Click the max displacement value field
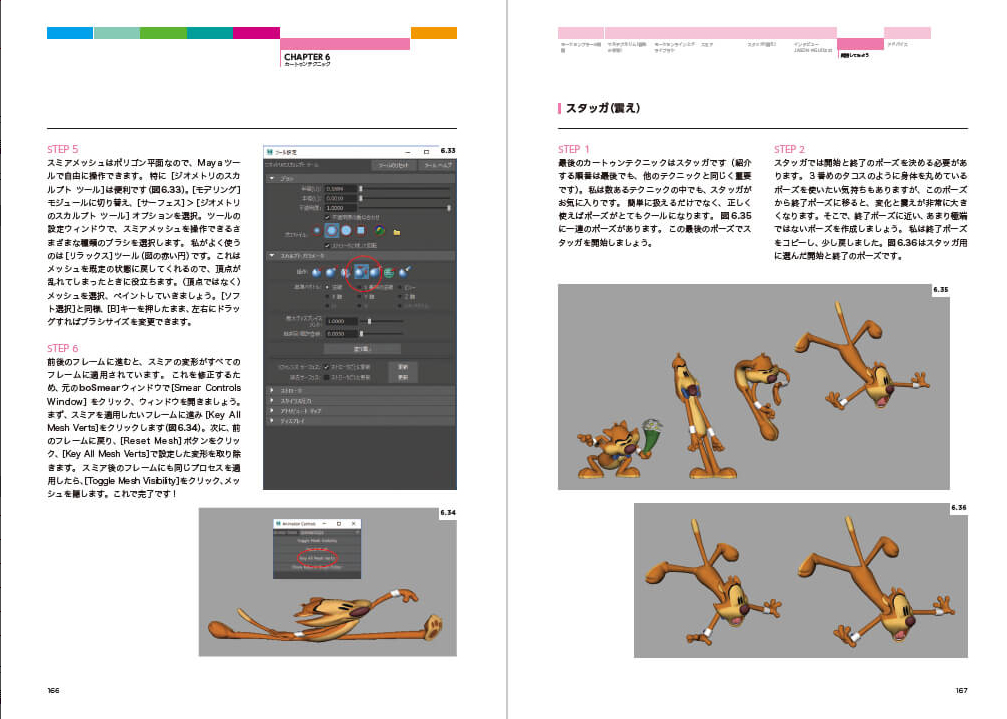This screenshot has height=719, width=1007. click(x=343, y=320)
